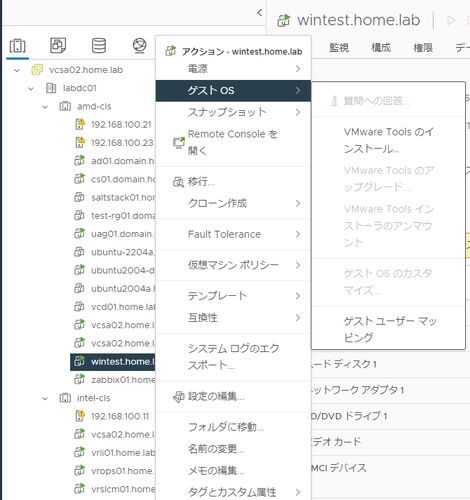Click the VM icon beside saltstack01
The width and height of the screenshot is (470, 500).
[x=79, y=197]
